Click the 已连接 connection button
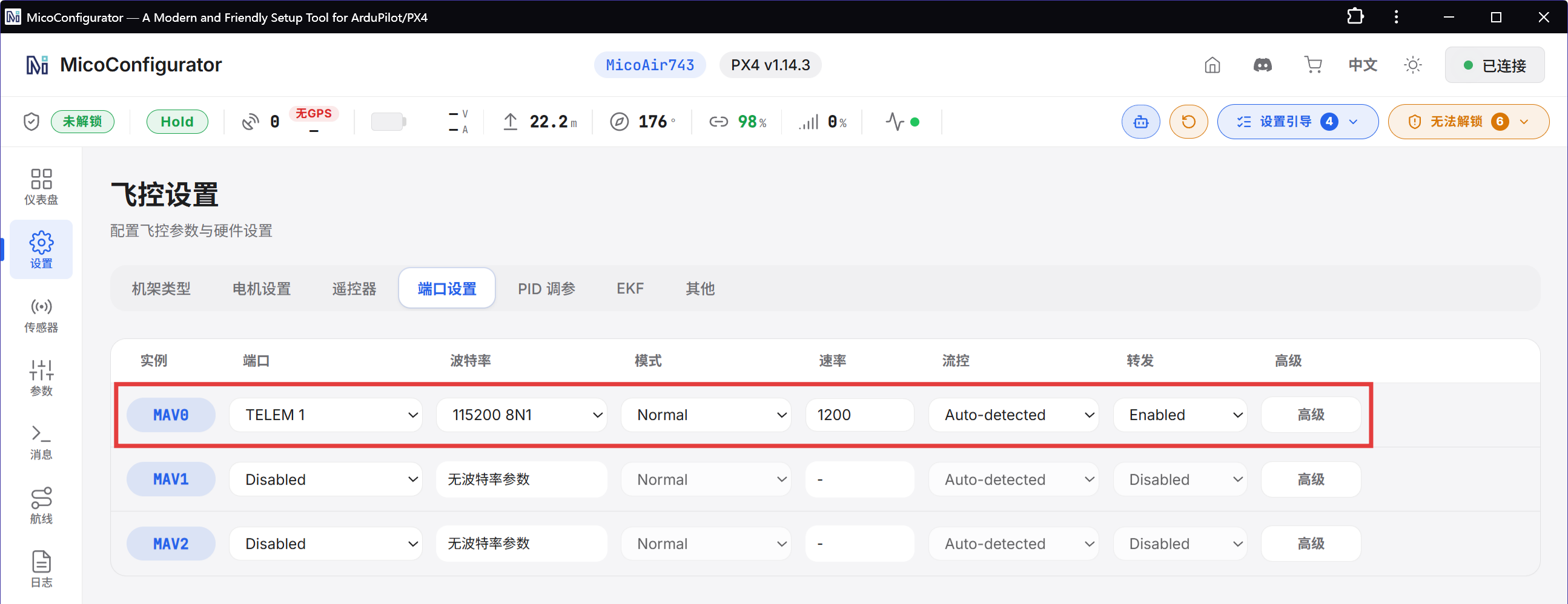 [x=1494, y=65]
